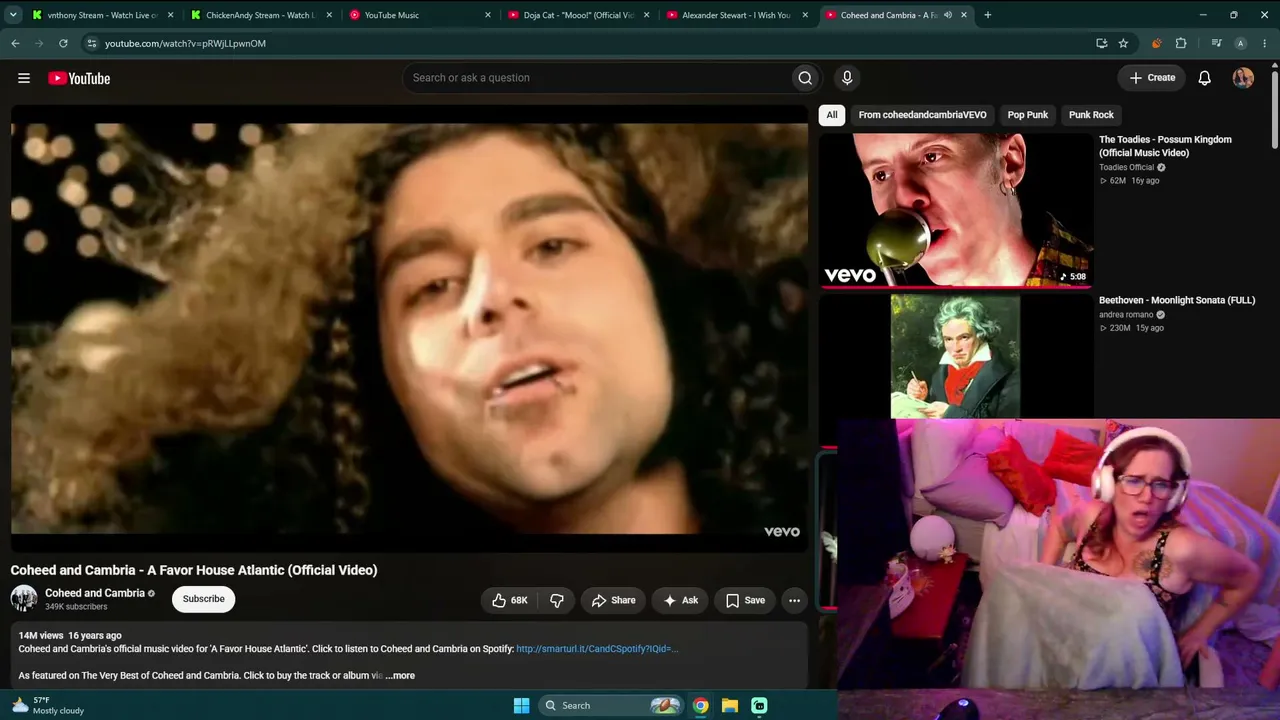Open Chrome media controls icon

coord(1216,43)
